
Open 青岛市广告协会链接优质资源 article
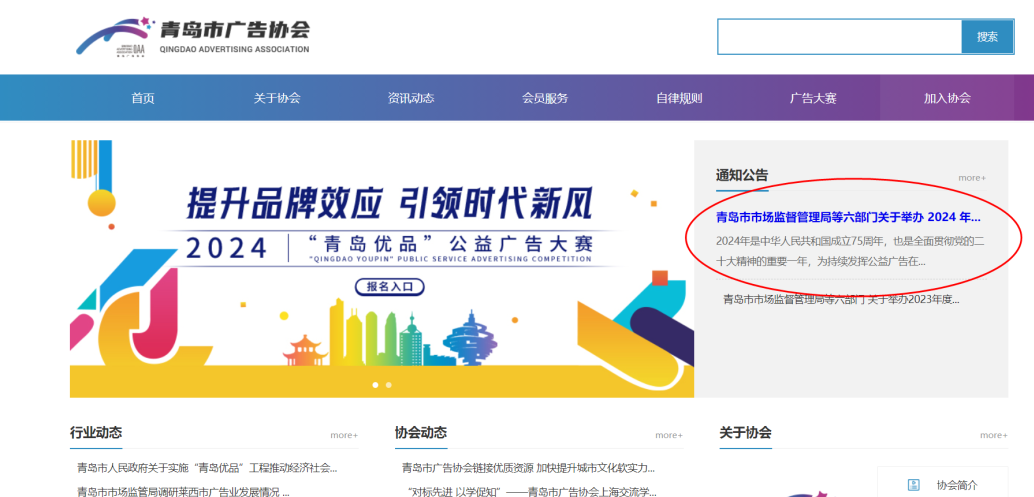pyautogui.click(x=528, y=469)
